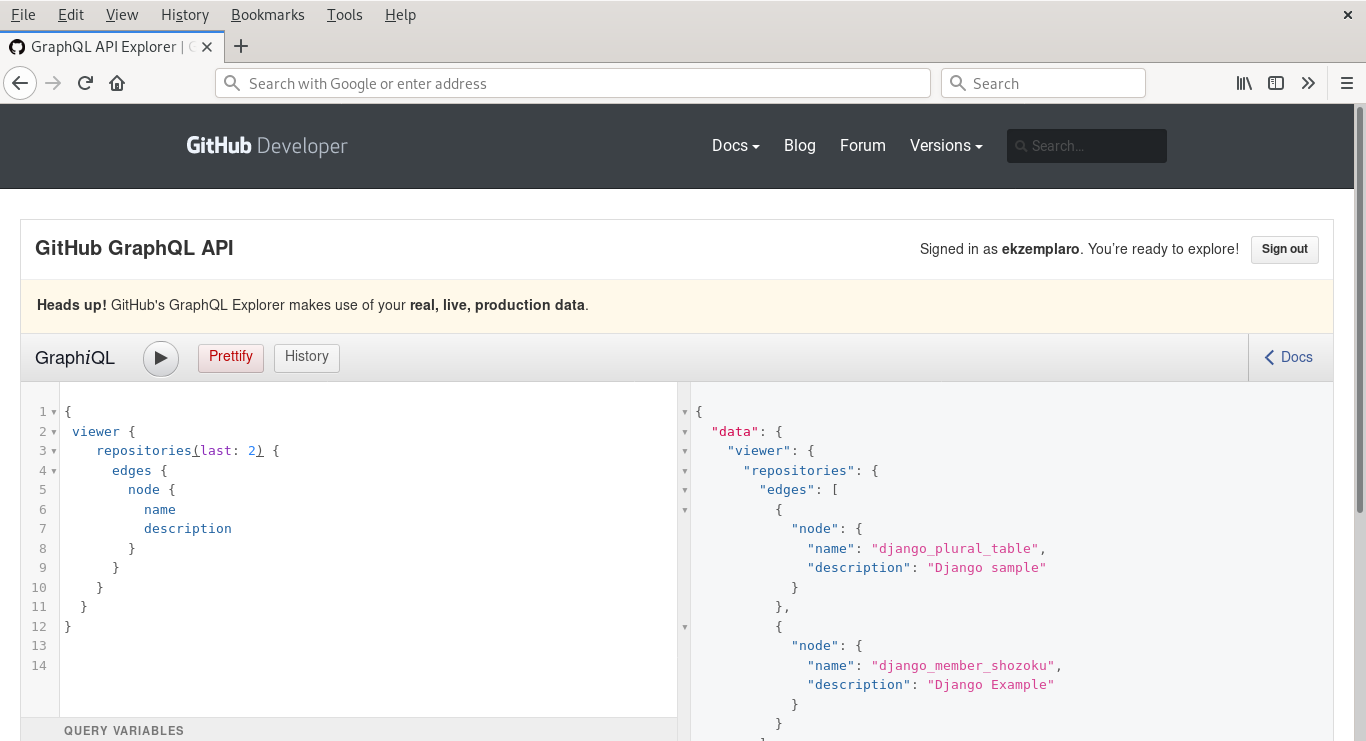
Task: Click the Sign out button
Action: [1285, 249]
